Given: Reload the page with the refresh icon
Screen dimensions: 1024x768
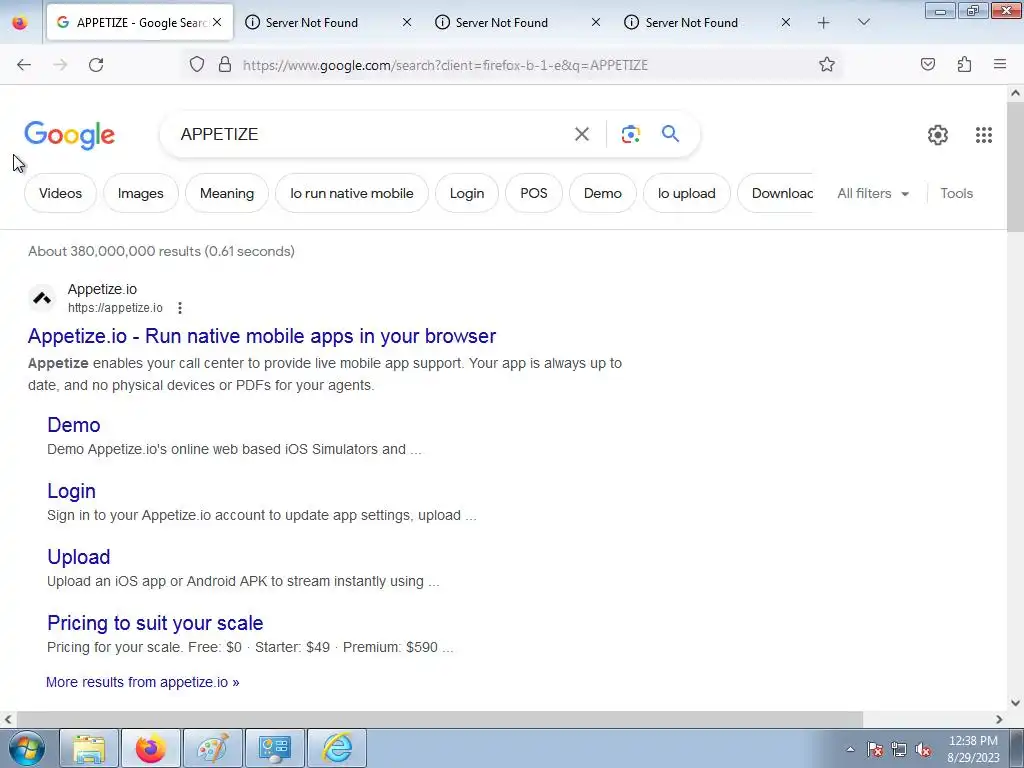Looking at the screenshot, I should [x=96, y=65].
